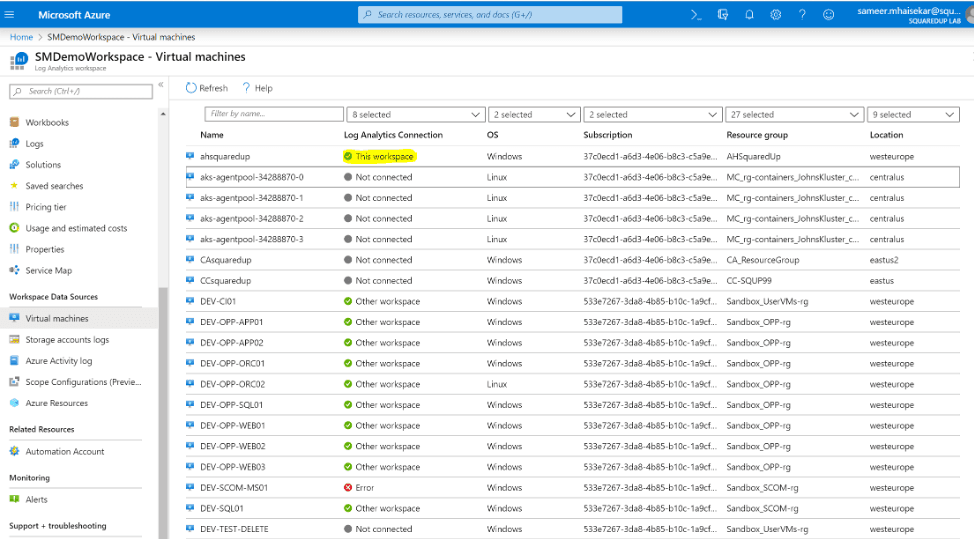The image size is (974, 539).
Task: Type in the Filter by name field
Action: [x=273, y=115]
